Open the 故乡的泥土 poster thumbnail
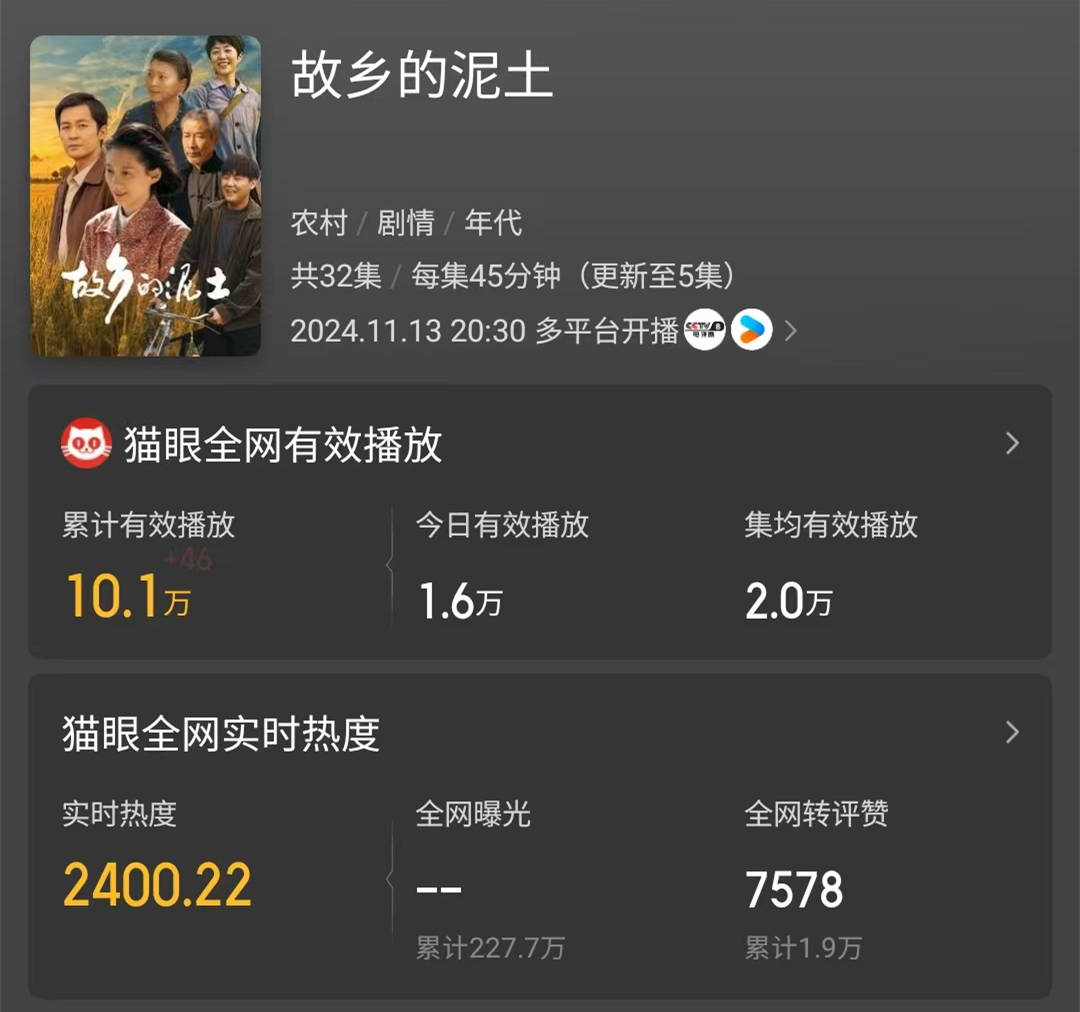1080x1012 pixels. 145,196
